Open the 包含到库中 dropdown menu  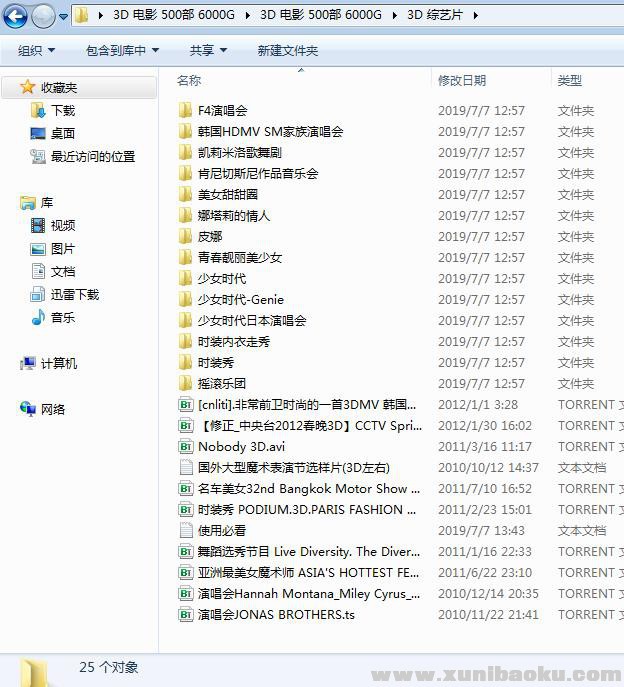click(x=122, y=50)
